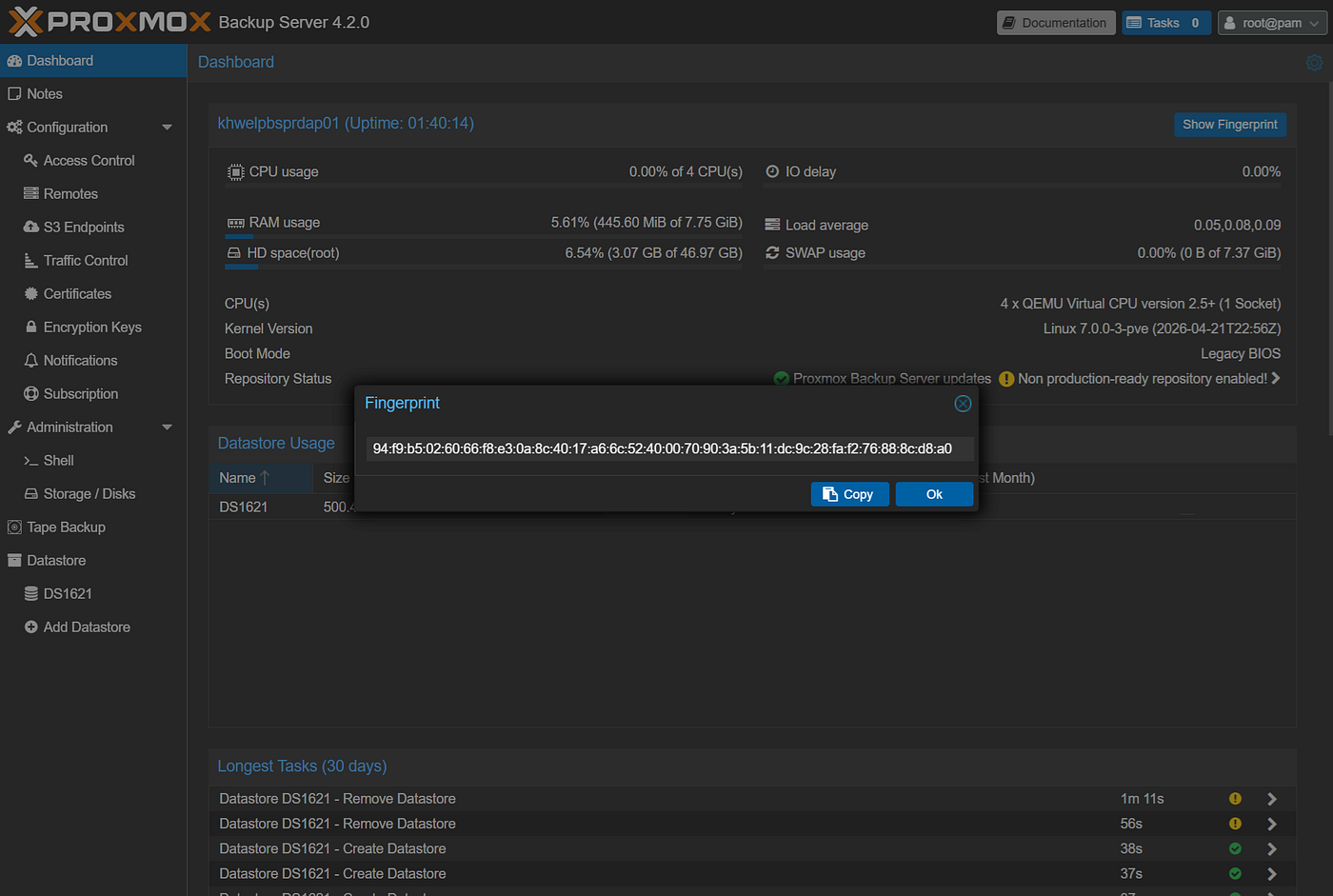This screenshot has width=1333, height=896.
Task: Click green check icon of 38s Create Datastore task
Action: (1235, 848)
